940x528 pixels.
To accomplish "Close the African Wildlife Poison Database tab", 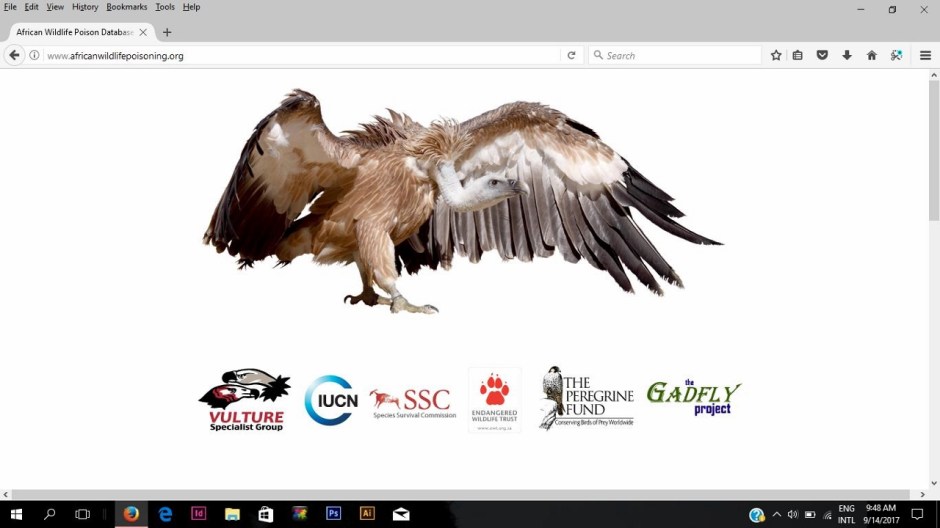I will pos(143,32).
